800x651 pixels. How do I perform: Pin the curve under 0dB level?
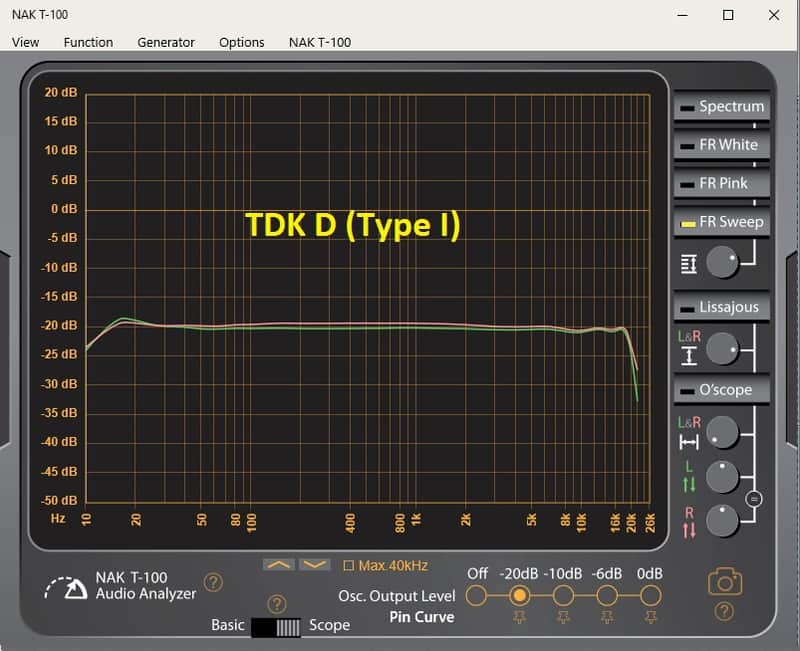pyautogui.click(x=650, y=618)
